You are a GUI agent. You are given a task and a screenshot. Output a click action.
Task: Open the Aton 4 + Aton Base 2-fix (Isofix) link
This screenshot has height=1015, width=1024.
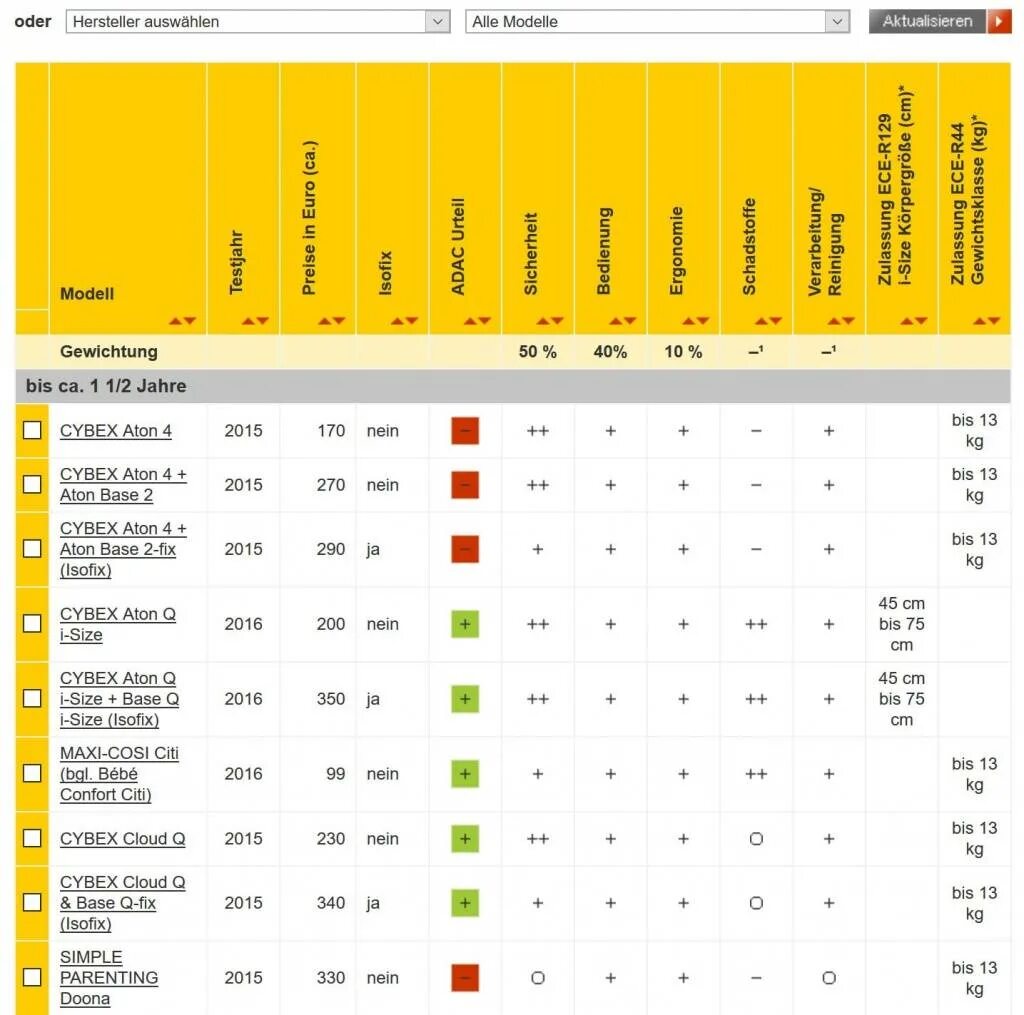click(x=123, y=549)
